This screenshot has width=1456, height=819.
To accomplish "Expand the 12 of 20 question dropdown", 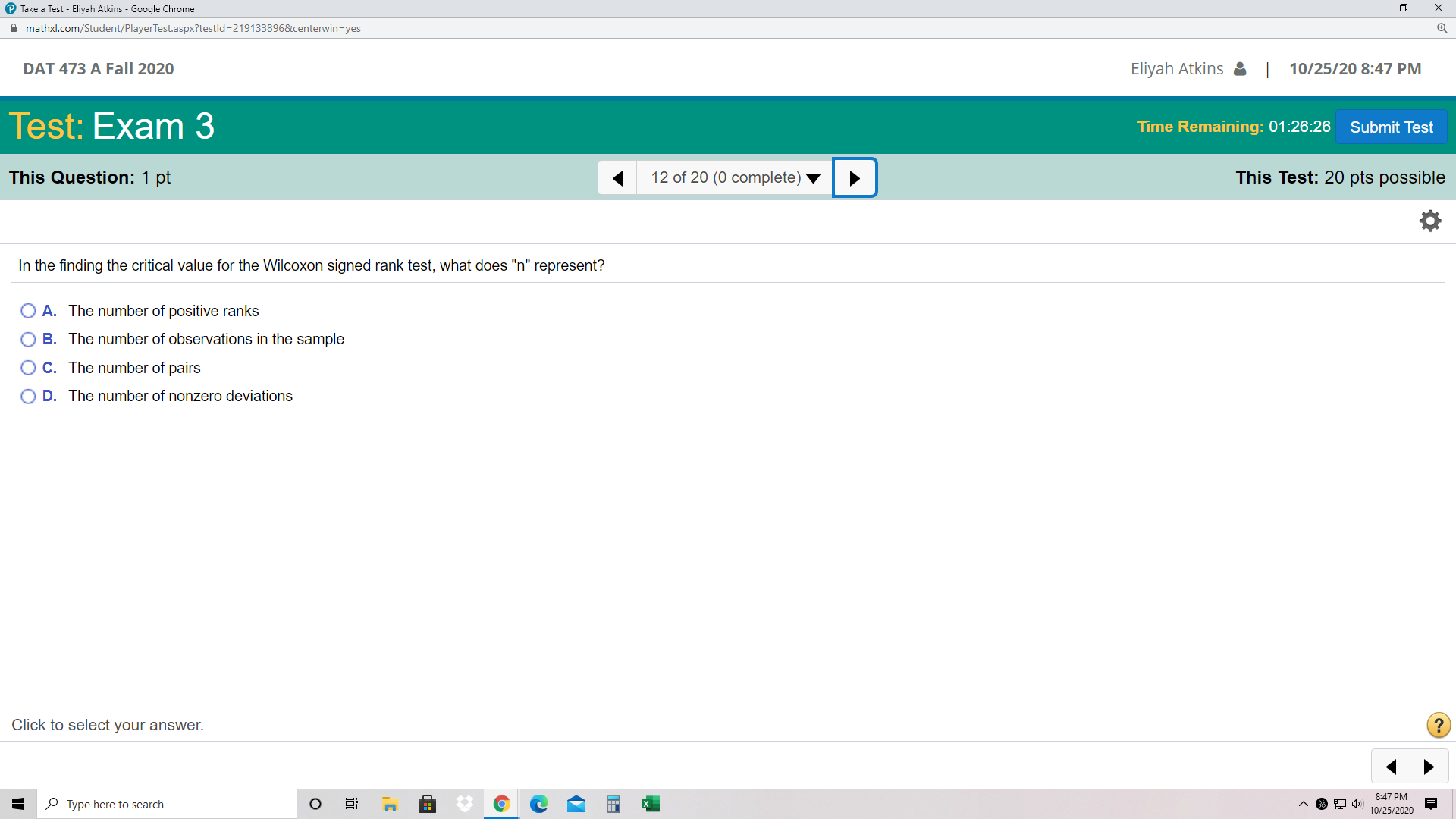I will pyautogui.click(x=735, y=178).
